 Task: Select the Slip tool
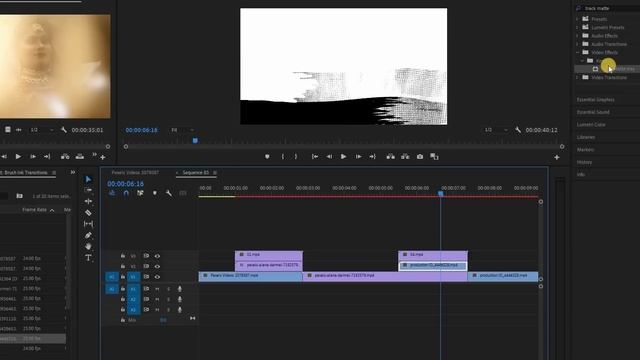pyautogui.click(x=88, y=224)
